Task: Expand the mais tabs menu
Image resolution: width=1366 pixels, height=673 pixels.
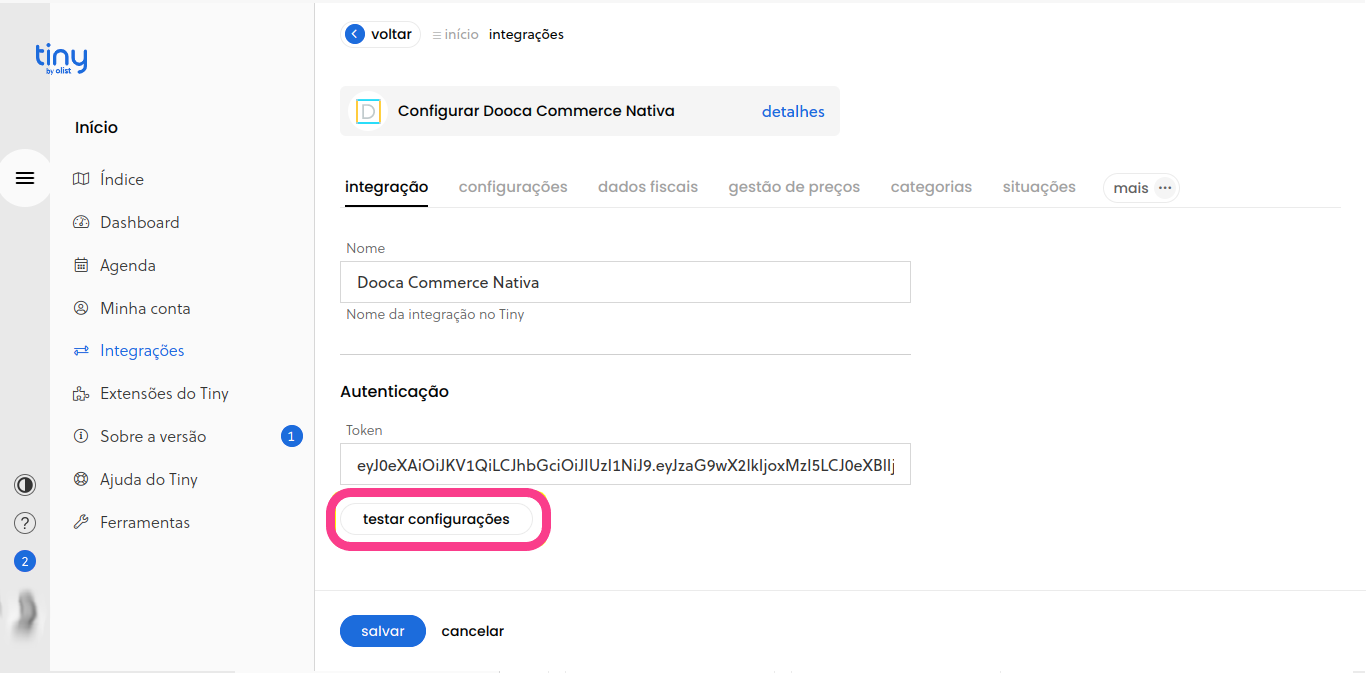Action: click(x=1141, y=188)
